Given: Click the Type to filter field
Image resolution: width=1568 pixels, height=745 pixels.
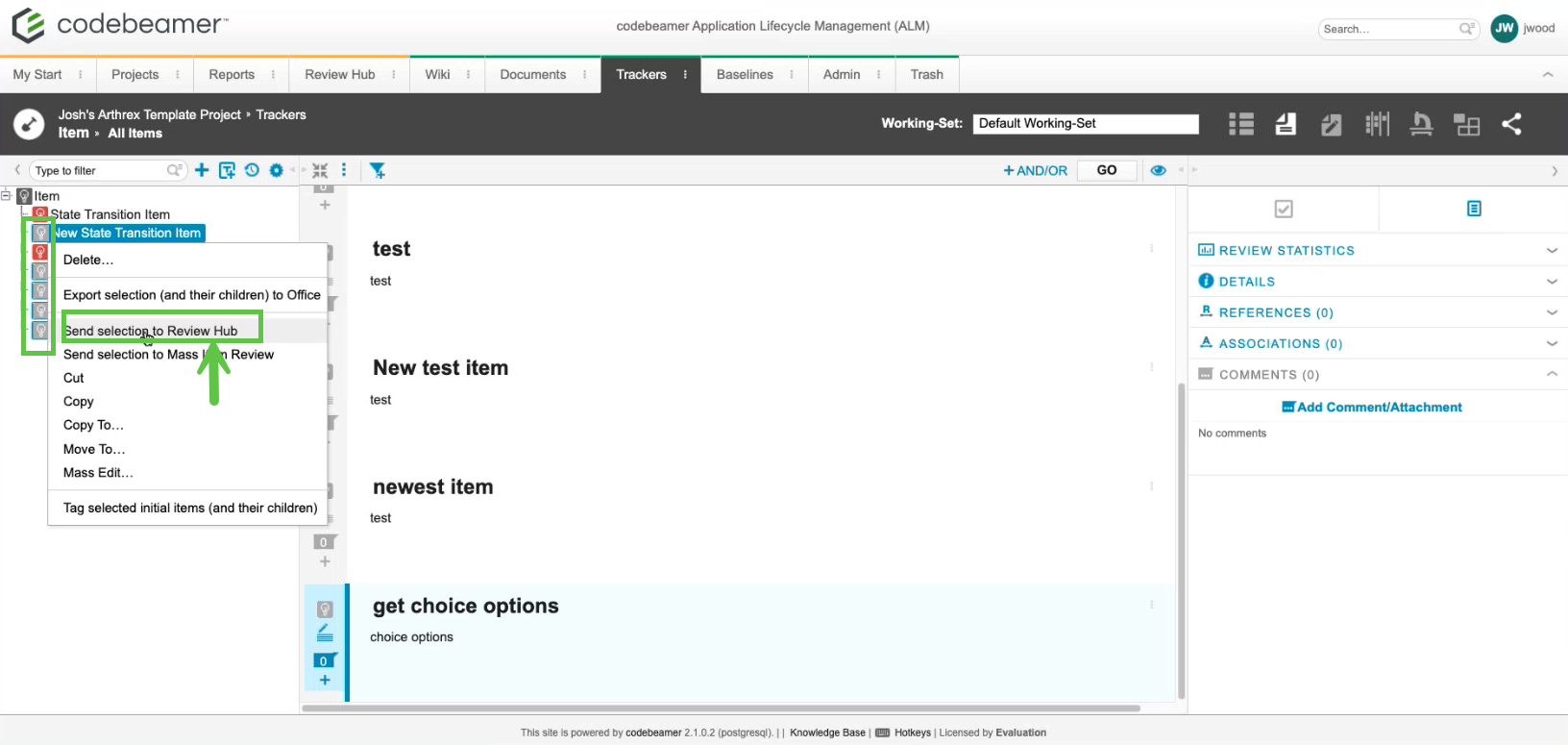Looking at the screenshot, I should pyautogui.click(x=99, y=170).
